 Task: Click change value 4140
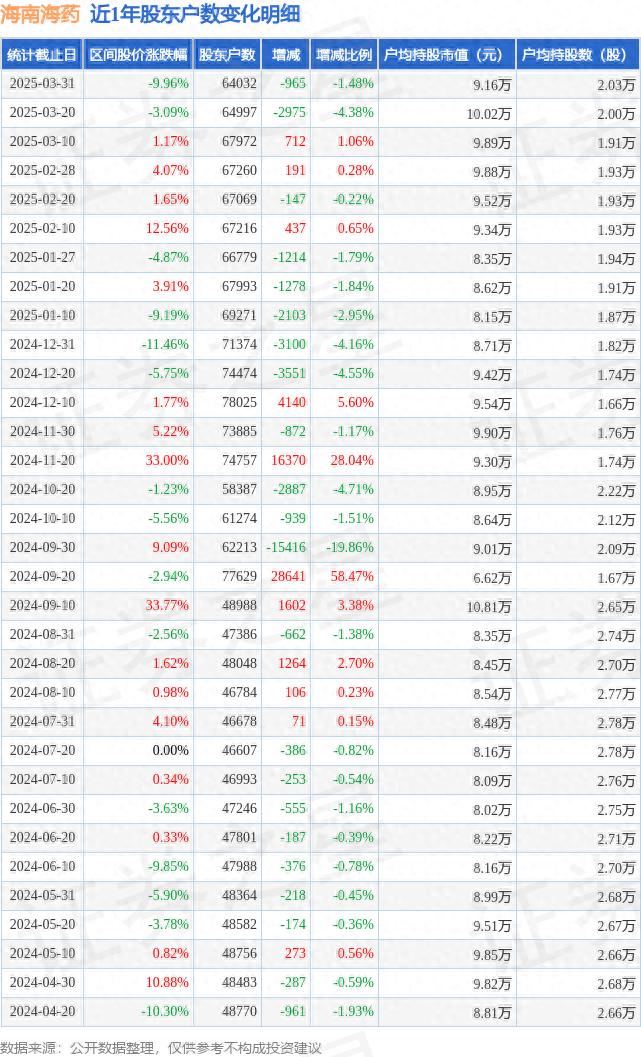[292, 402]
